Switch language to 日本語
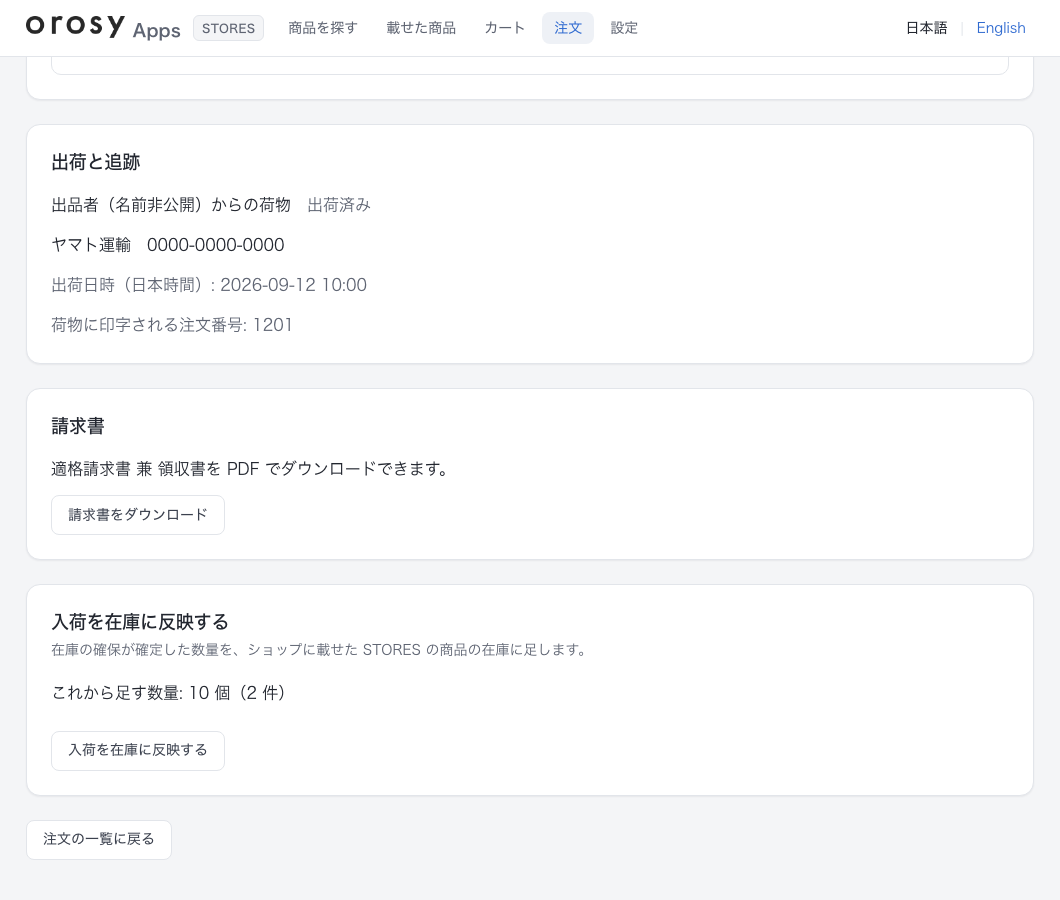The height and width of the screenshot is (900, 1060). 926,28
